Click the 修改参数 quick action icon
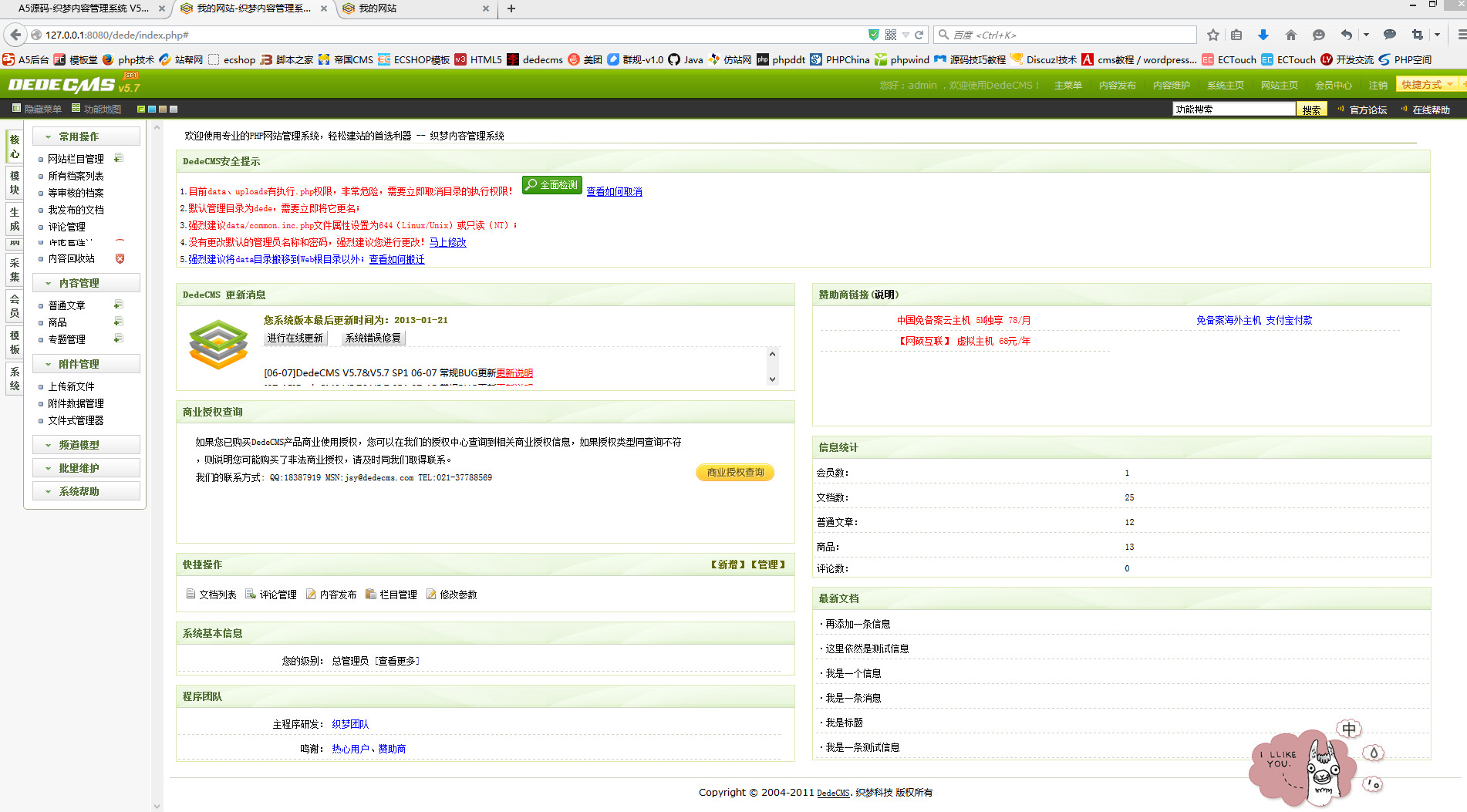The height and width of the screenshot is (812, 1467). [431, 594]
